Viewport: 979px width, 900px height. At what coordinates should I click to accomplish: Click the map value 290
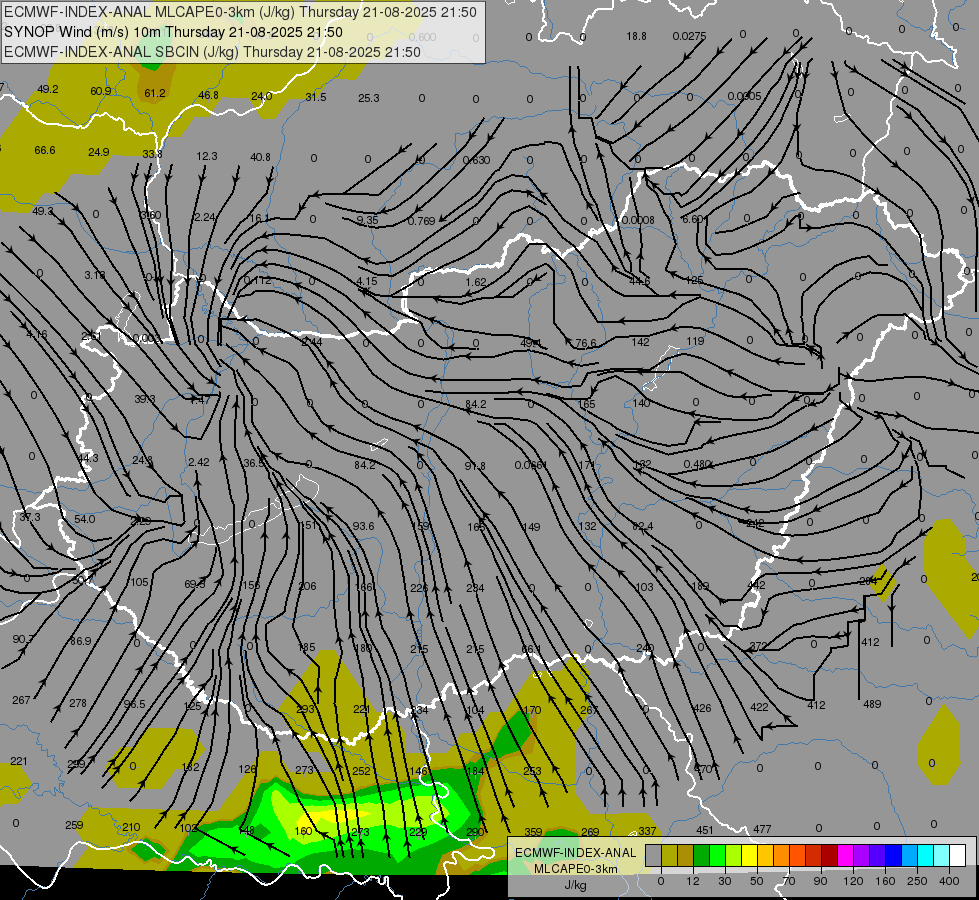[x=475, y=832]
